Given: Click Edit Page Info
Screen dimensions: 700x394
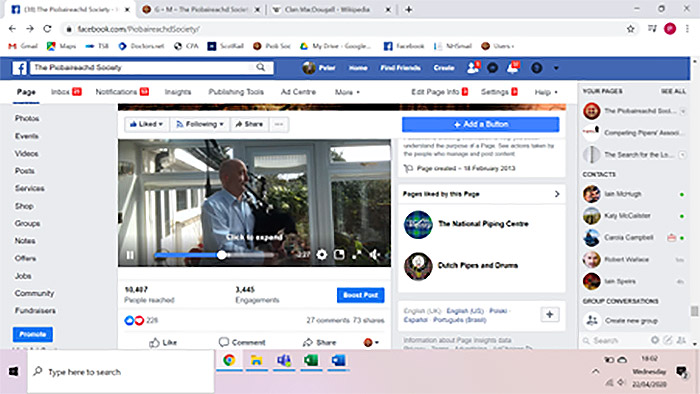Looking at the screenshot, I should coord(439,92).
